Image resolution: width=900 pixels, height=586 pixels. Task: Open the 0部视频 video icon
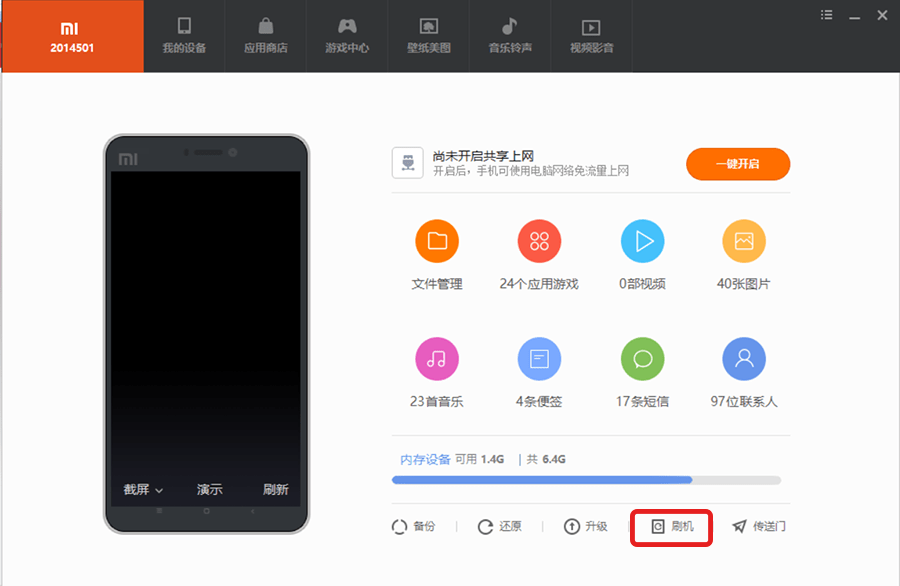pyautogui.click(x=642, y=241)
